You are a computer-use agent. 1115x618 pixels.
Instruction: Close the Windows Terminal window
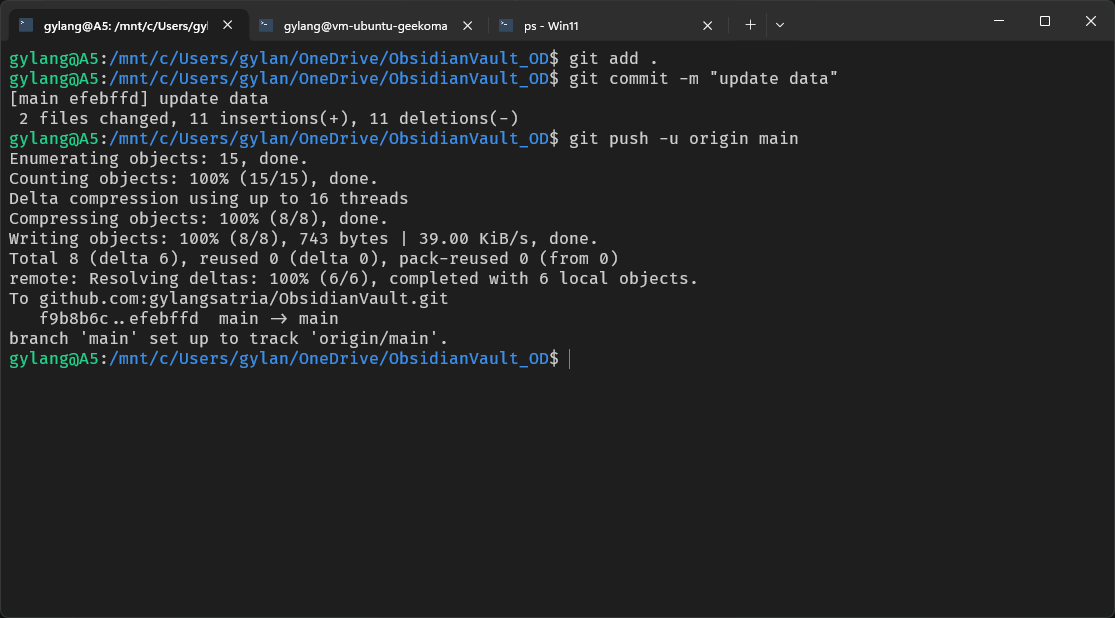coord(1091,21)
